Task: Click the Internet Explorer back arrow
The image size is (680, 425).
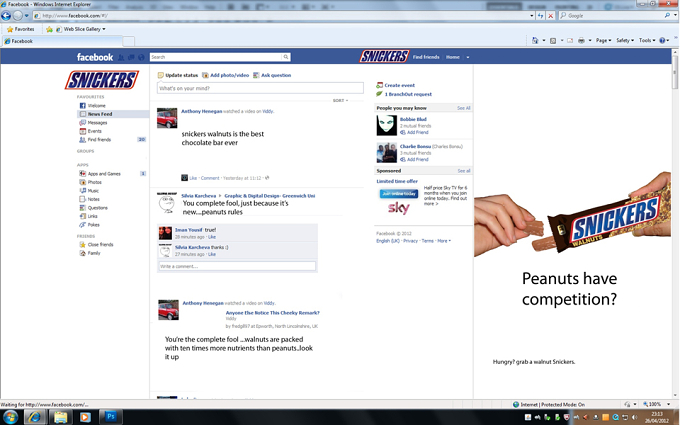Action: (x=6, y=16)
